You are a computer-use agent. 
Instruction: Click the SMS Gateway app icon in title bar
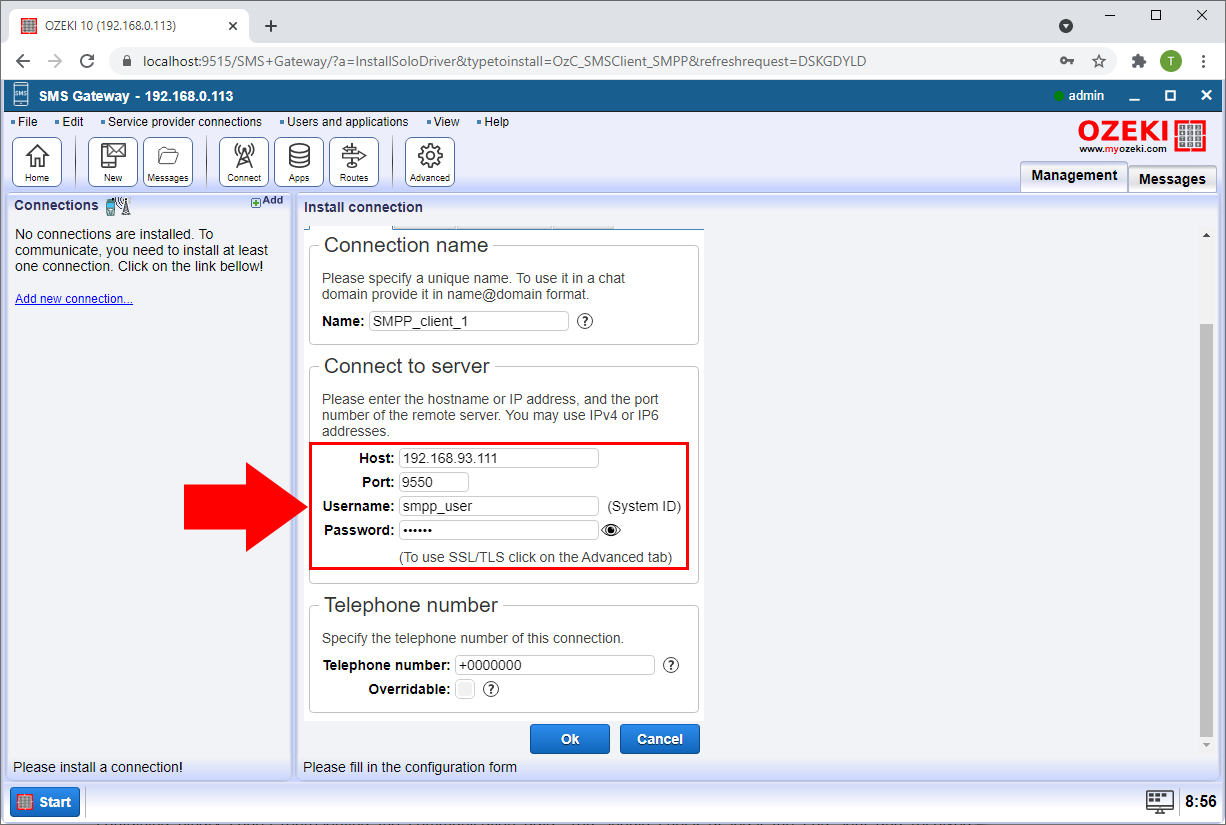coord(21,96)
